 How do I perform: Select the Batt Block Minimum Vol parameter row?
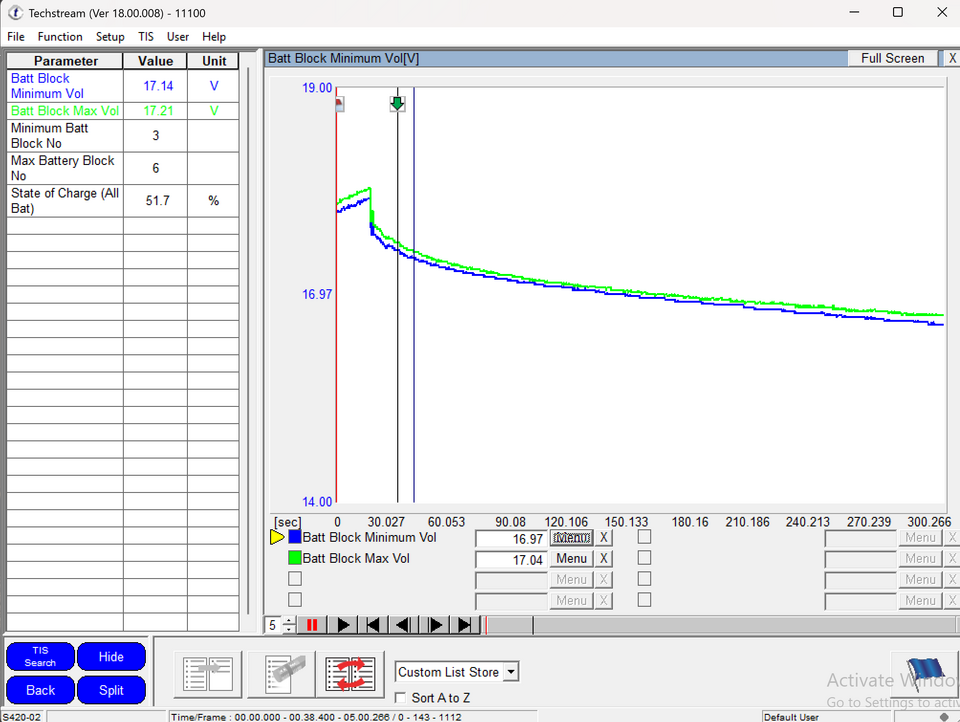[123, 86]
